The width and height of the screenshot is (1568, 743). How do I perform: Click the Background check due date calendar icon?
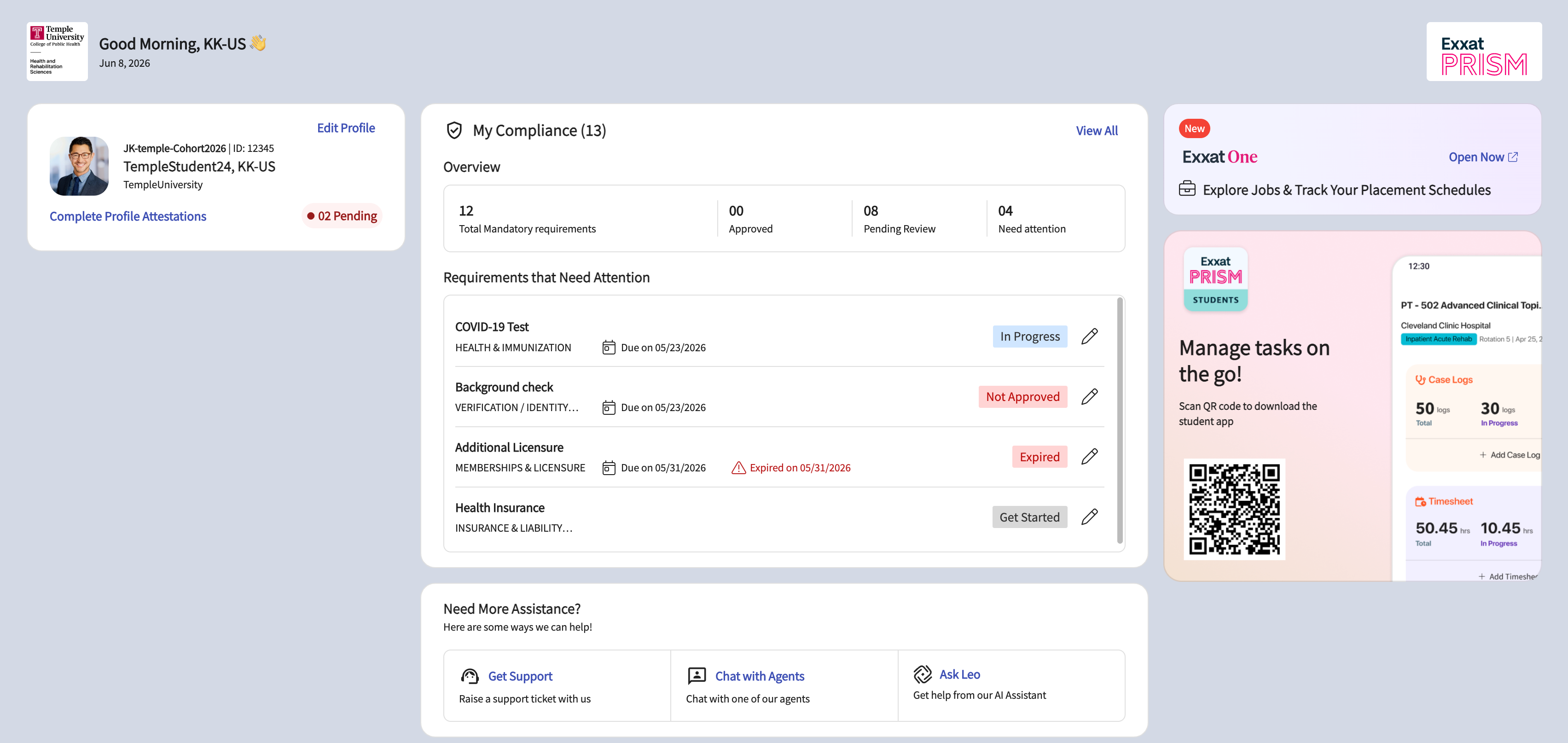point(609,407)
